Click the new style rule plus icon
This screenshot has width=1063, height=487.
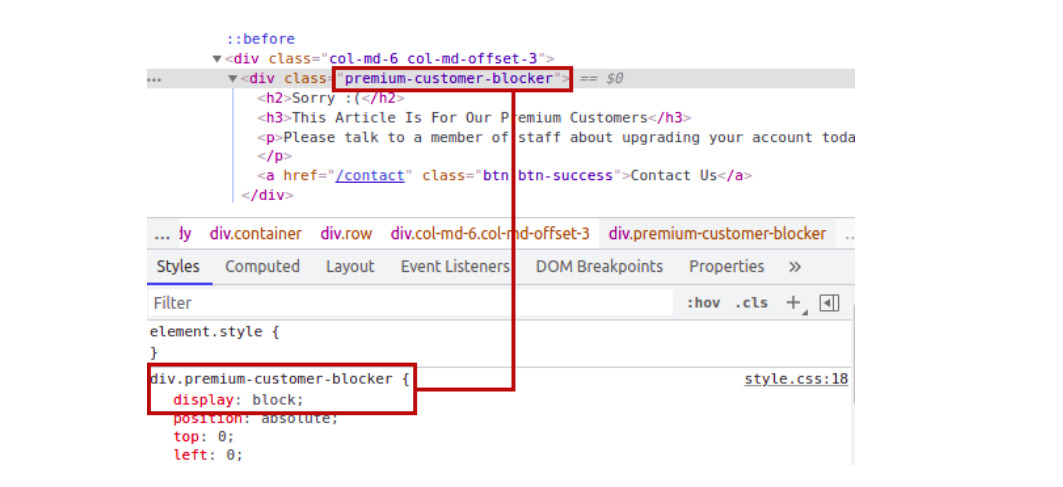(x=793, y=303)
